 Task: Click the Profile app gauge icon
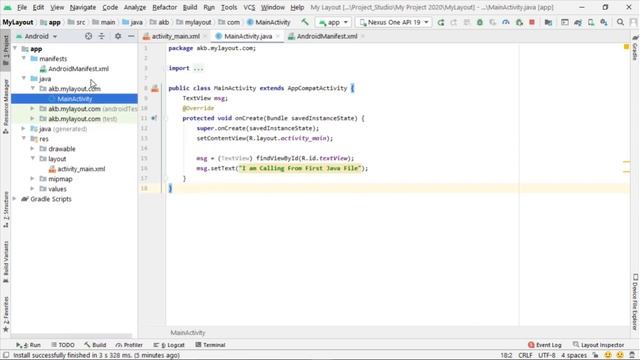506,22
